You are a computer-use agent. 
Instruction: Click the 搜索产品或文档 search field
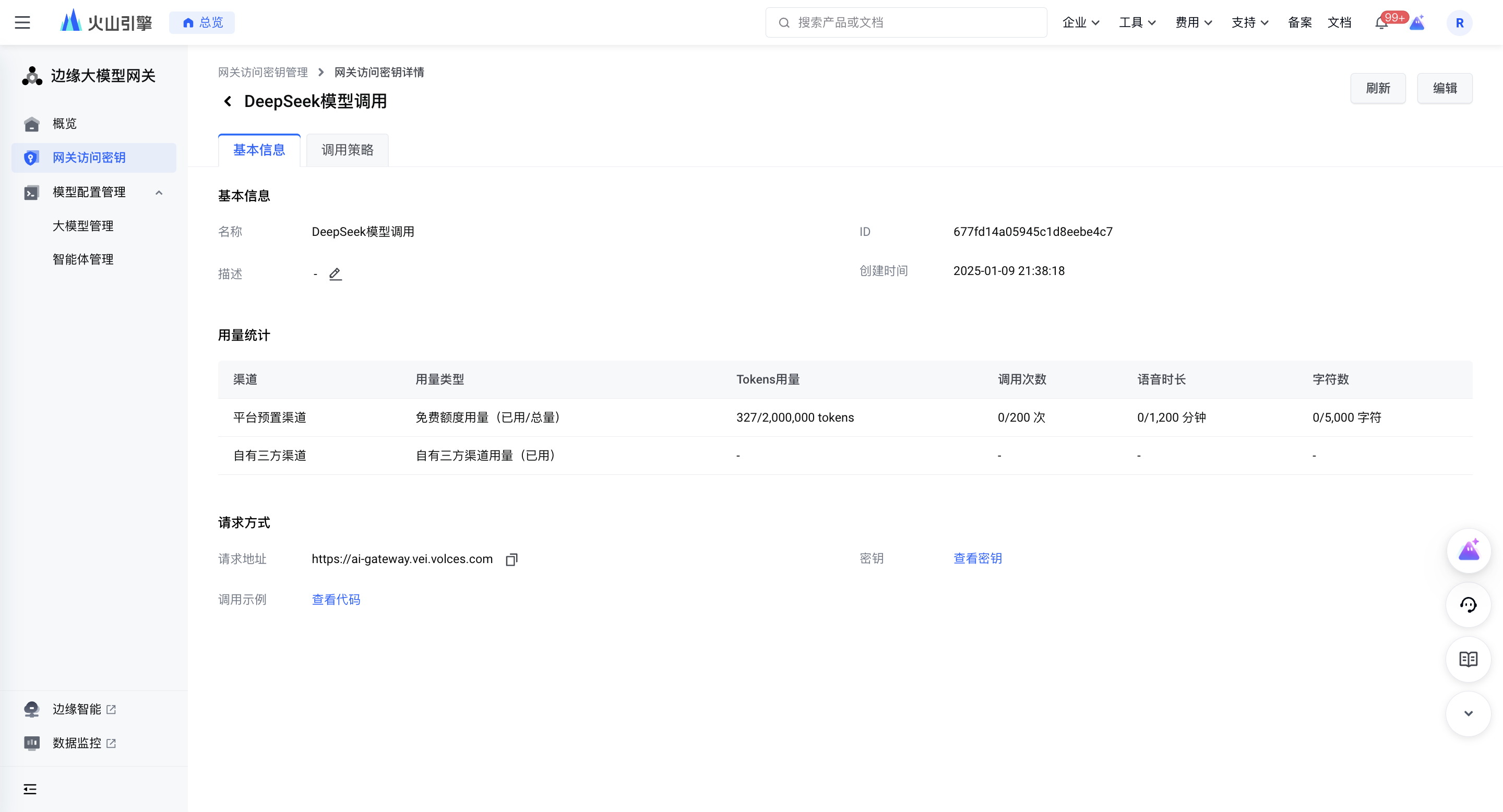point(906,23)
